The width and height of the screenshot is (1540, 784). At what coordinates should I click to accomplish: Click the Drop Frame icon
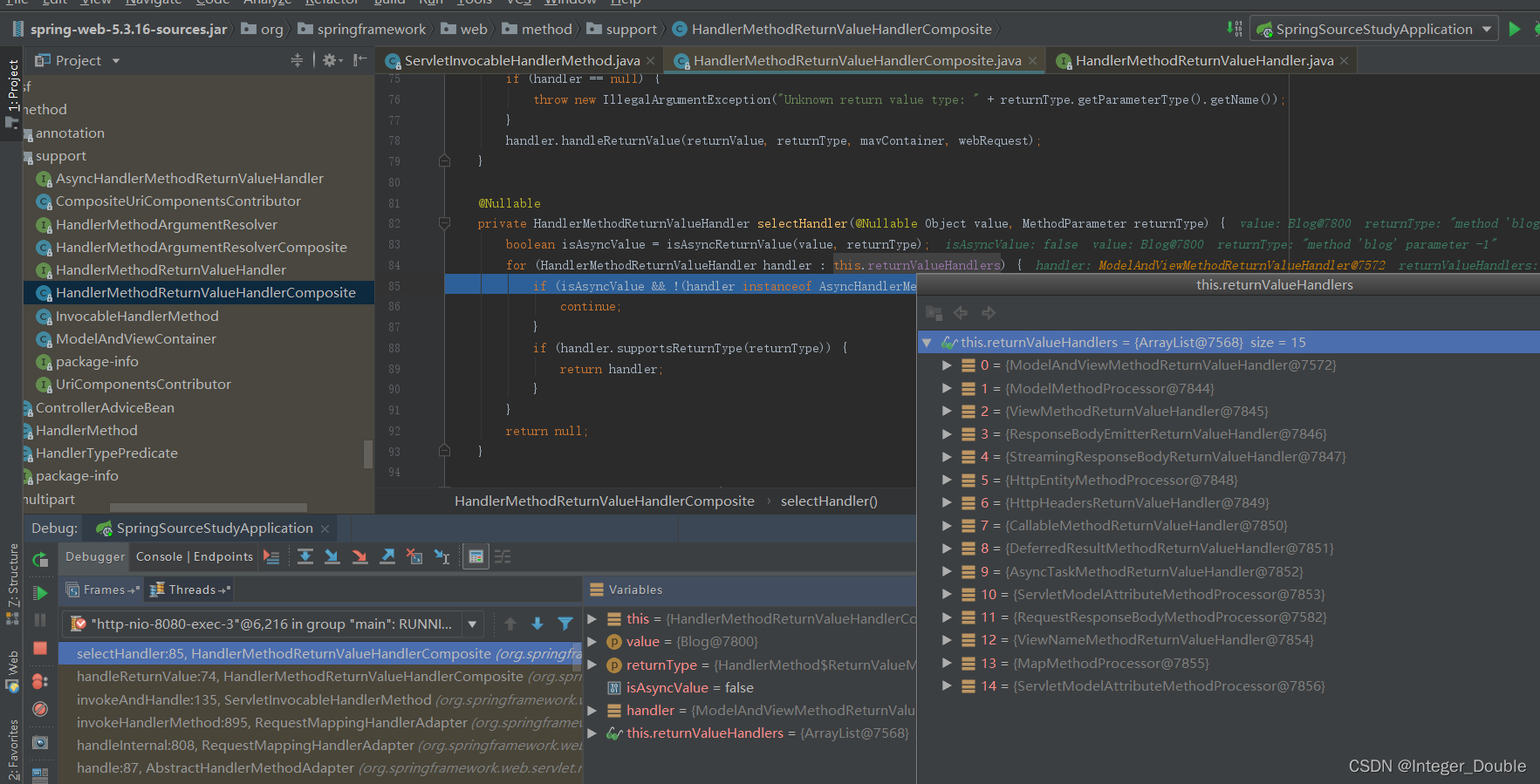pos(414,556)
